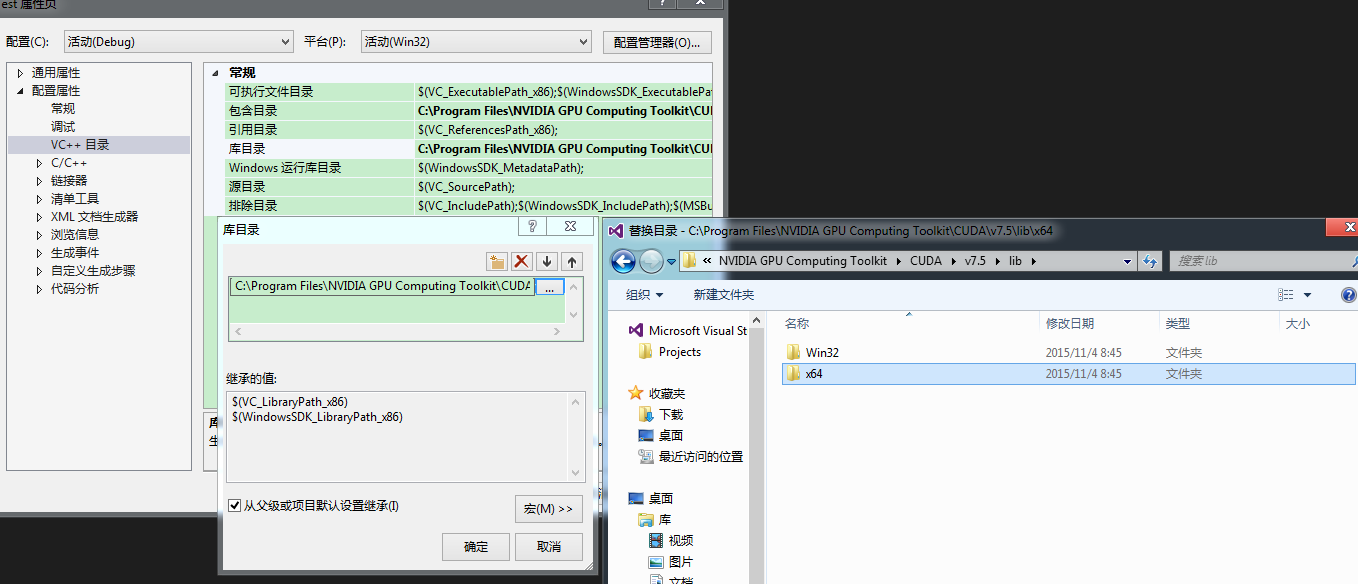Expand 通用属性 tree node
This screenshot has height=584, width=1358.
tap(20, 73)
